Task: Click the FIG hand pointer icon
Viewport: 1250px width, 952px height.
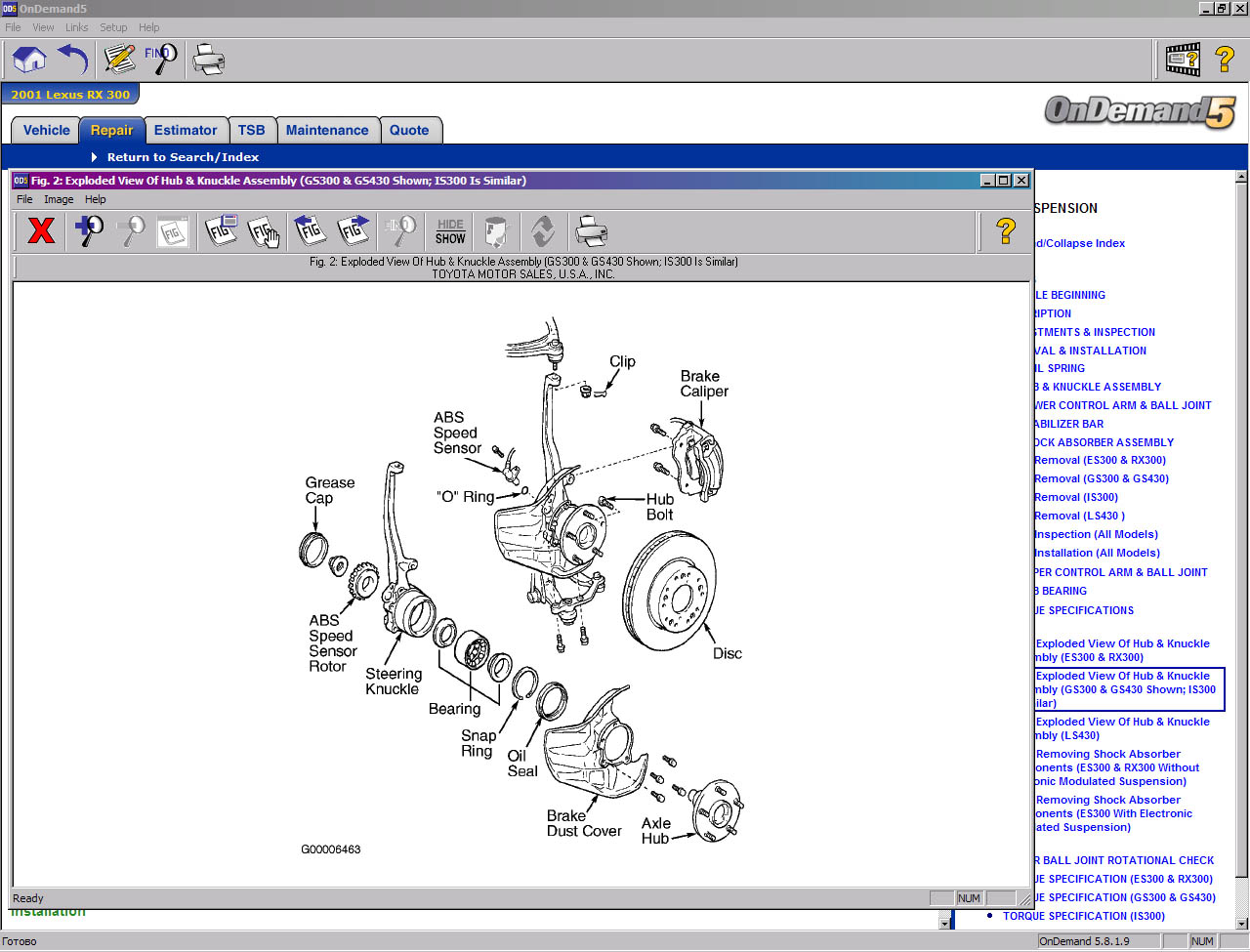Action: [264, 231]
